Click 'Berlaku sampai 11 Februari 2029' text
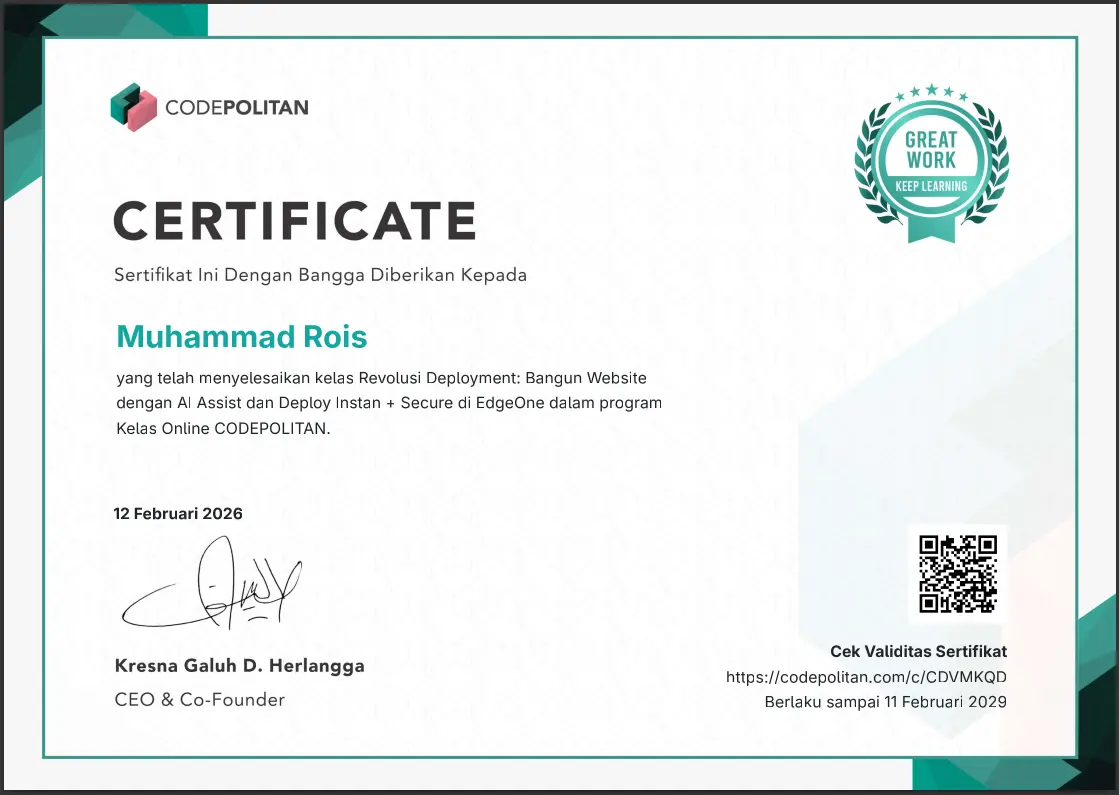Image resolution: width=1119 pixels, height=795 pixels. (886, 702)
